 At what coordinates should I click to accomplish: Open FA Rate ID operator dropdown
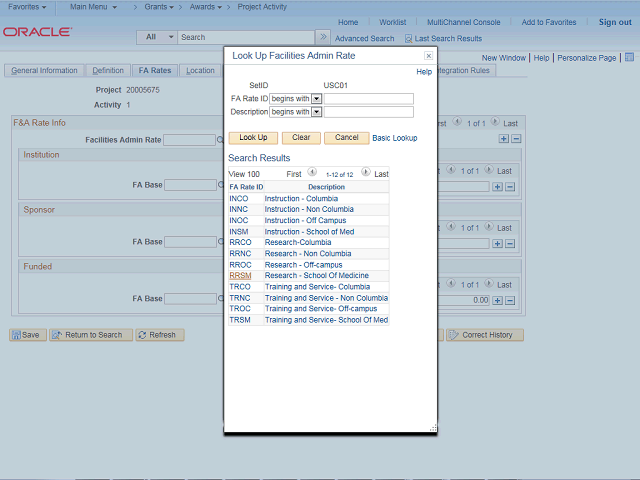tap(316, 99)
